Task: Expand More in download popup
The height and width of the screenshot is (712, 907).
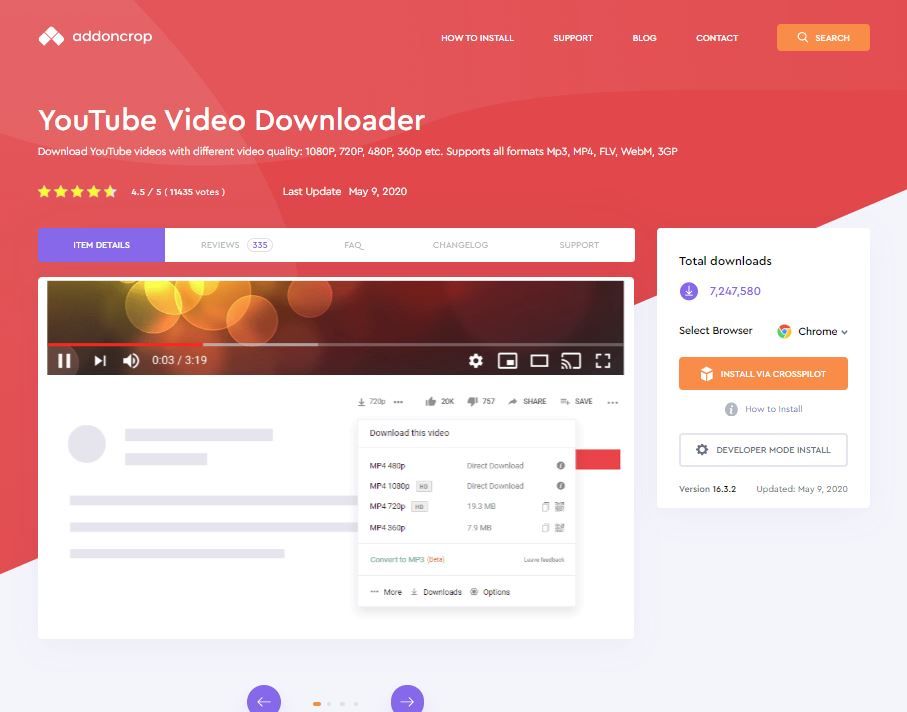Action: pos(386,592)
